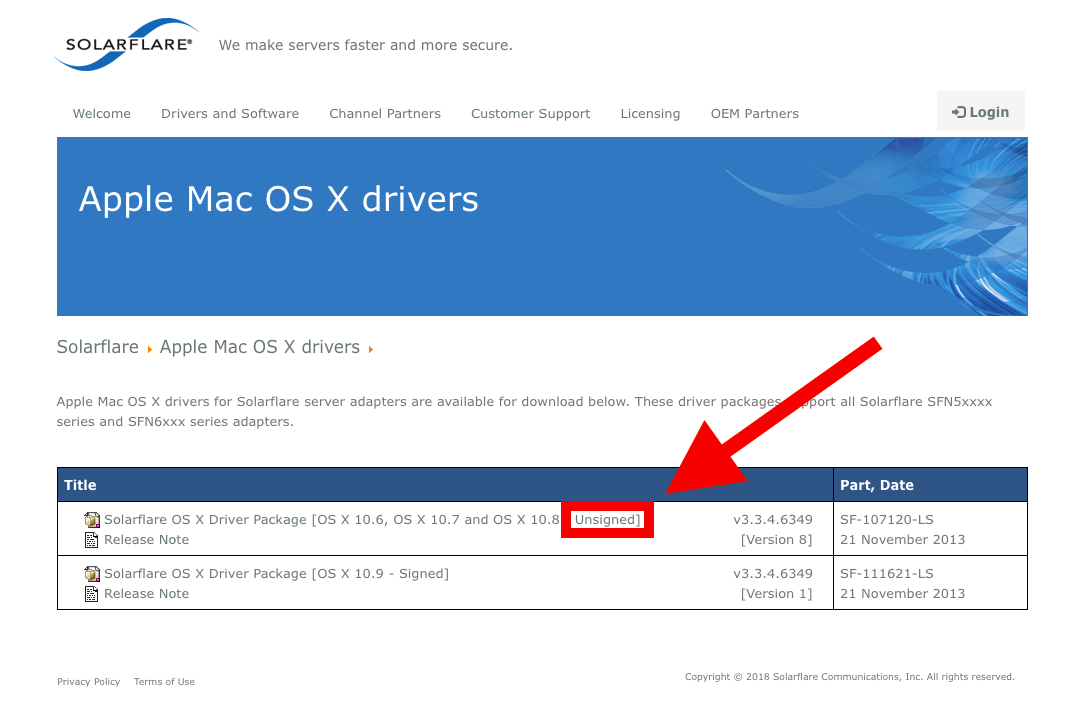
Task: Open the Privacy Policy link
Action: point(89,681)
